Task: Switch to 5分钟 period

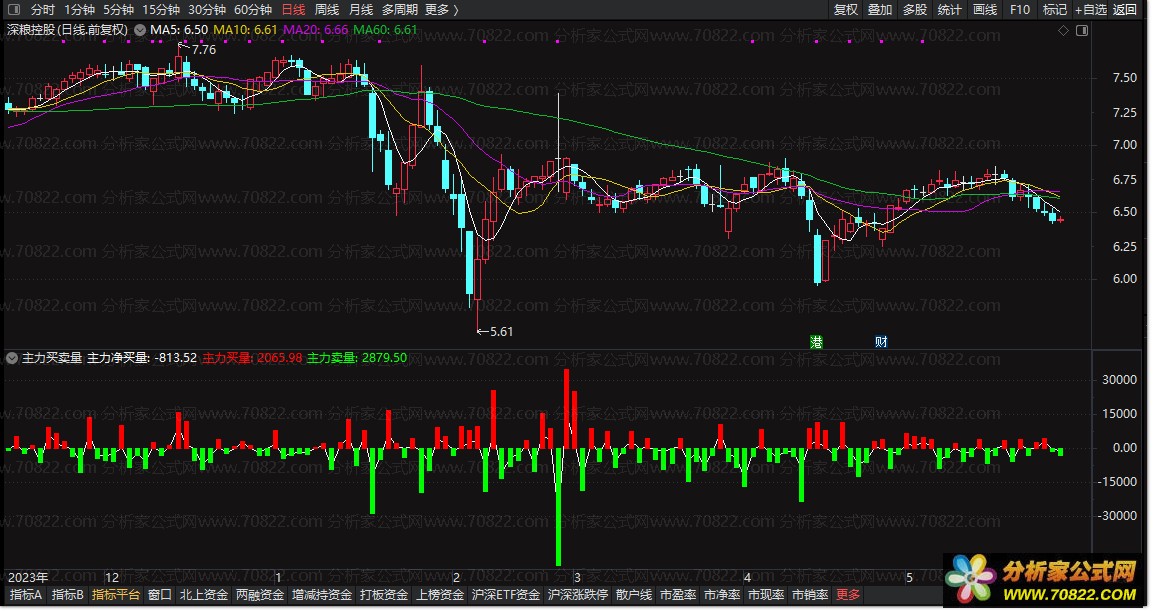Action: click(118, 10)
